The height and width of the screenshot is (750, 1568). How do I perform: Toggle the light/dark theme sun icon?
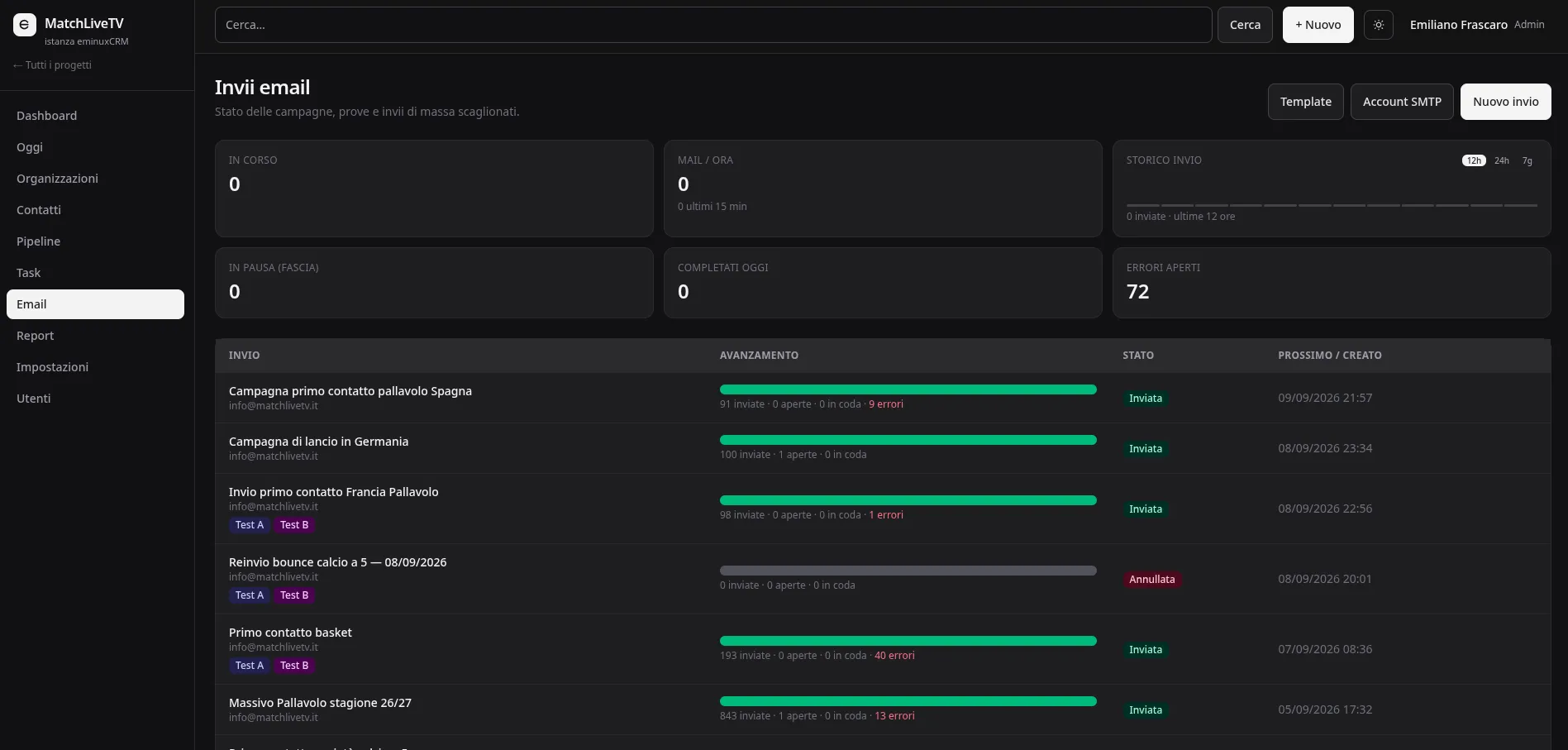tap(1379, 25)
